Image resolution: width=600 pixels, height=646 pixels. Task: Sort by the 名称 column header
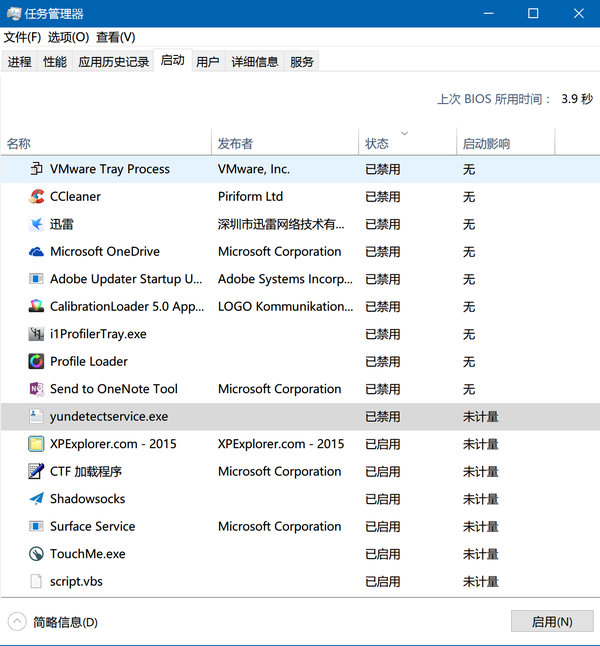pyautogui.click(x=106, y=142)
